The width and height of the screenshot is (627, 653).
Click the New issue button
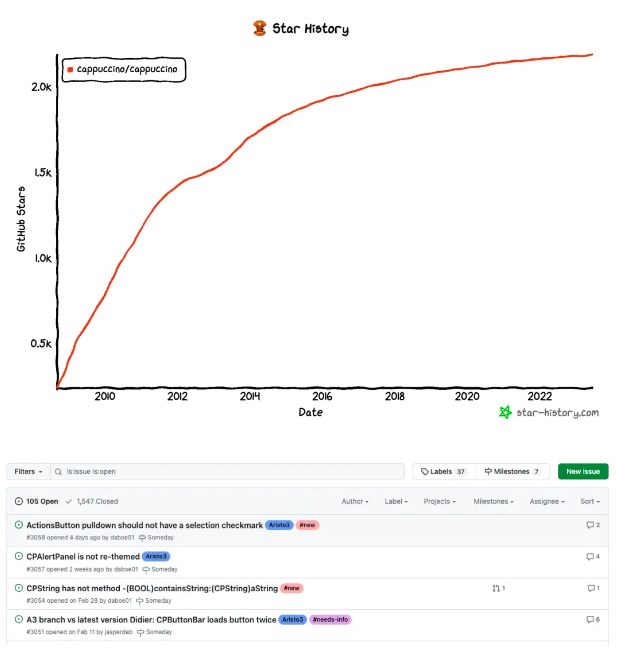(582, 471)
